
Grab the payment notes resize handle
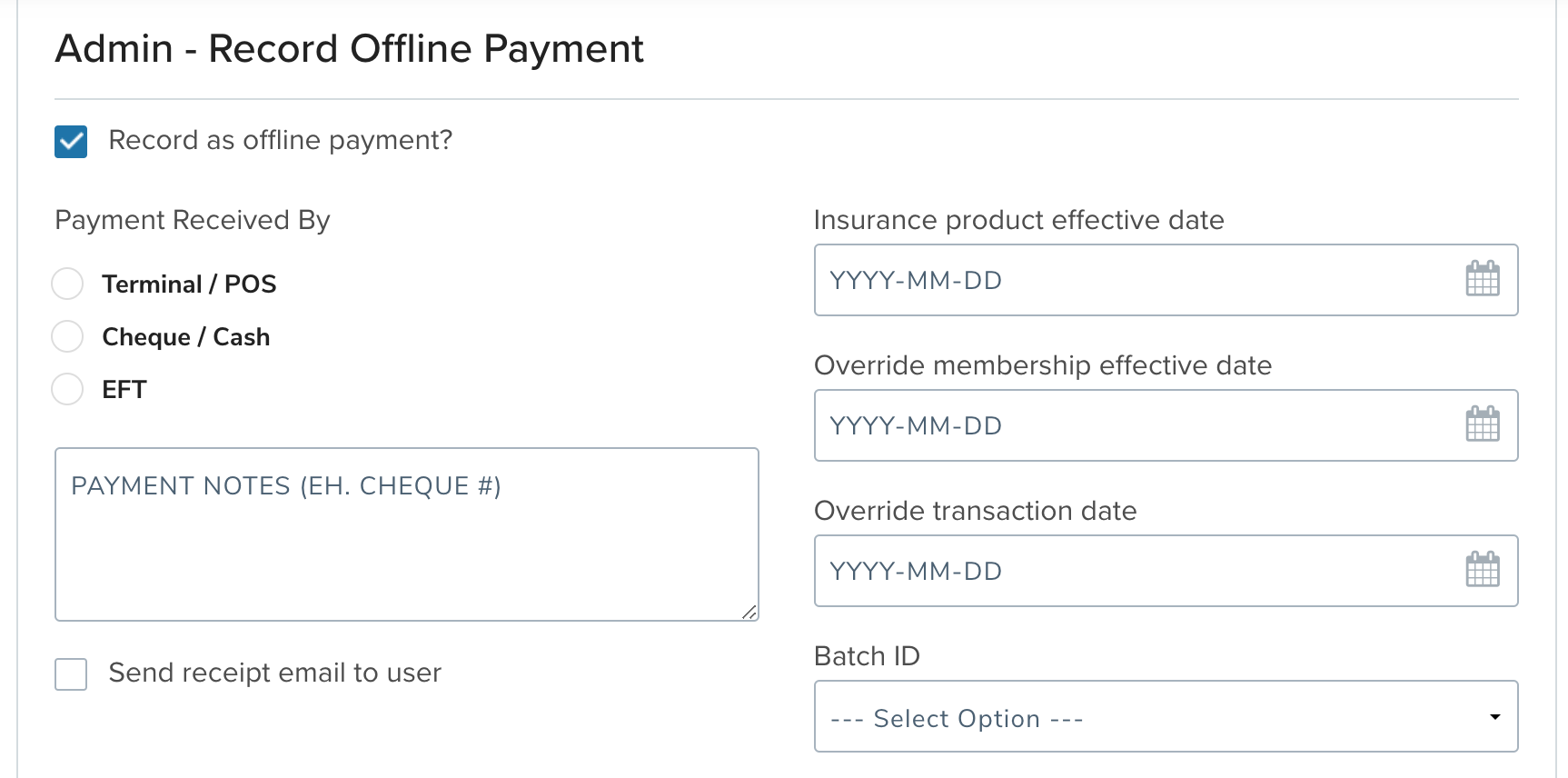pos(749,613)
